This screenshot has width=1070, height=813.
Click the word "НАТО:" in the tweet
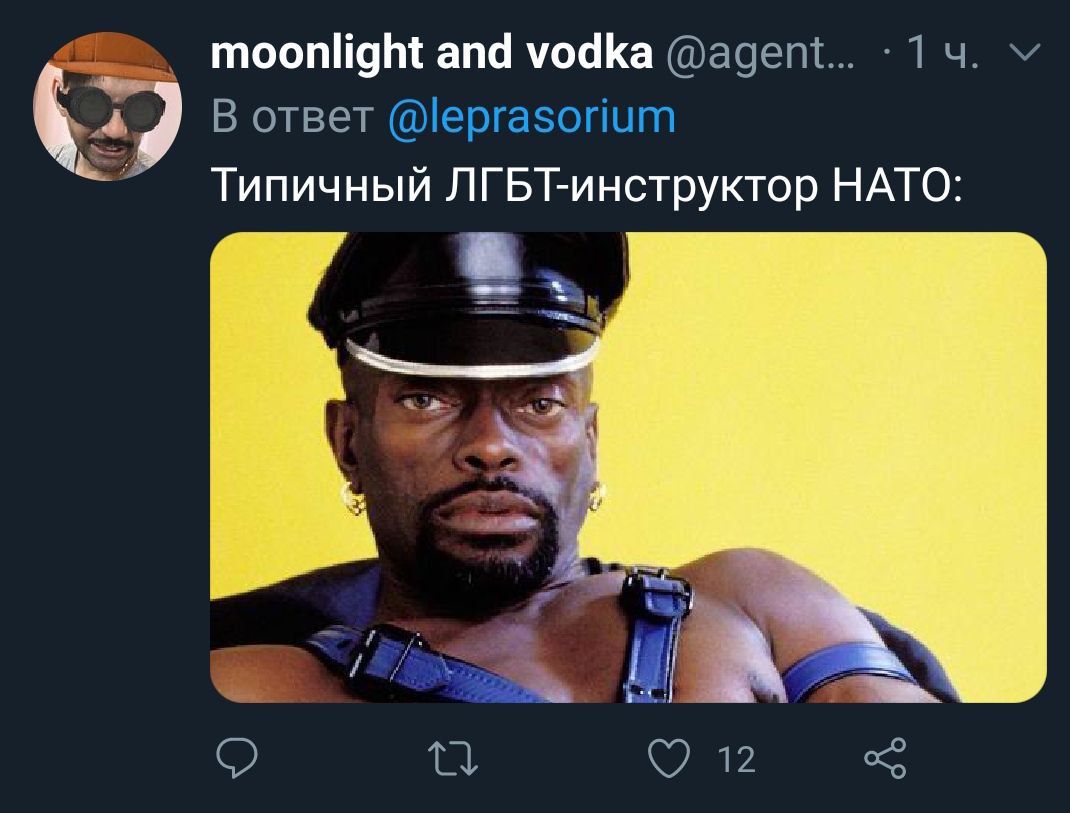click(897, 186)
